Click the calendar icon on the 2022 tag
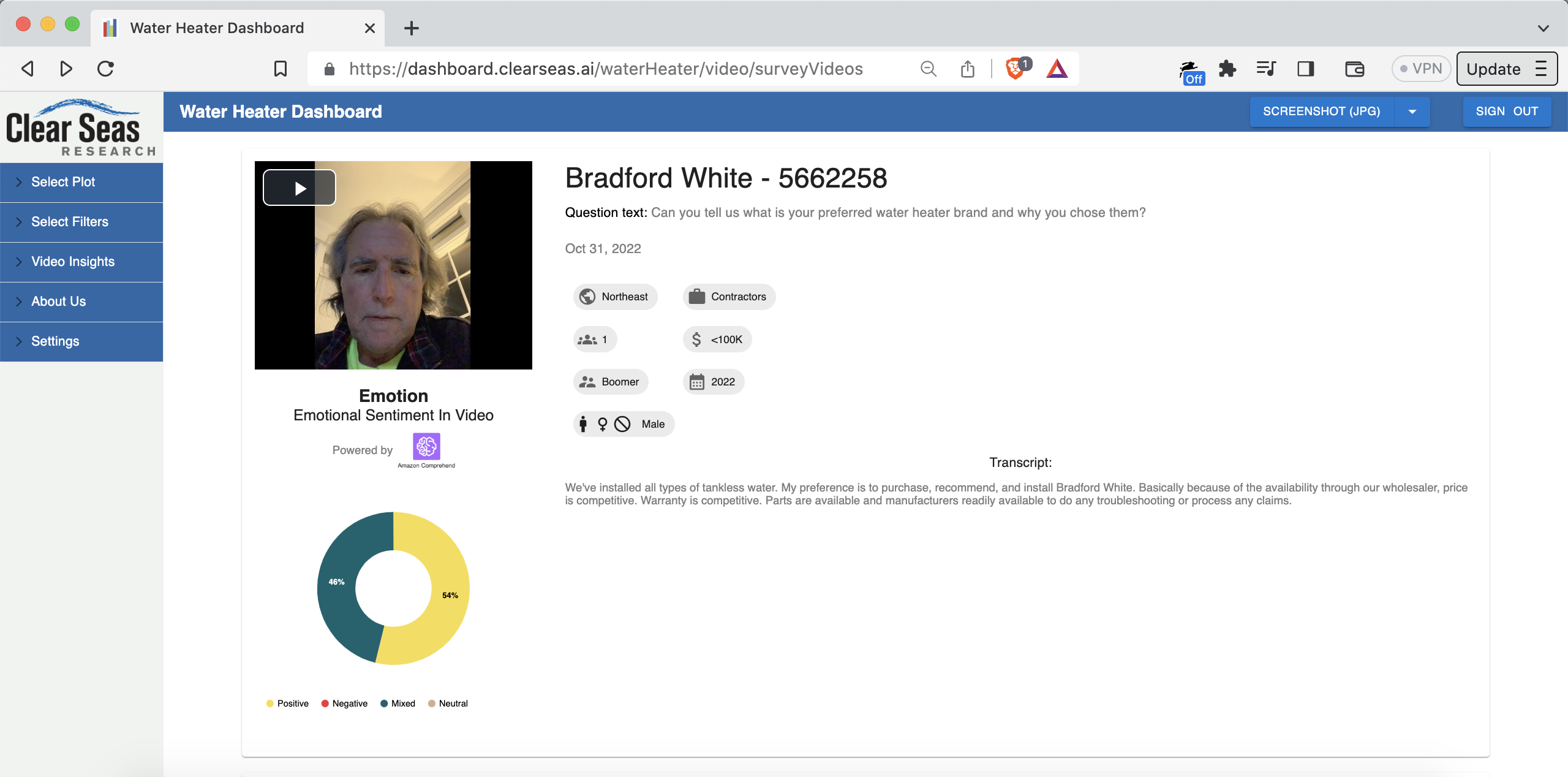Viewport: 1568px width, 777px height. (x=698, y=381)
